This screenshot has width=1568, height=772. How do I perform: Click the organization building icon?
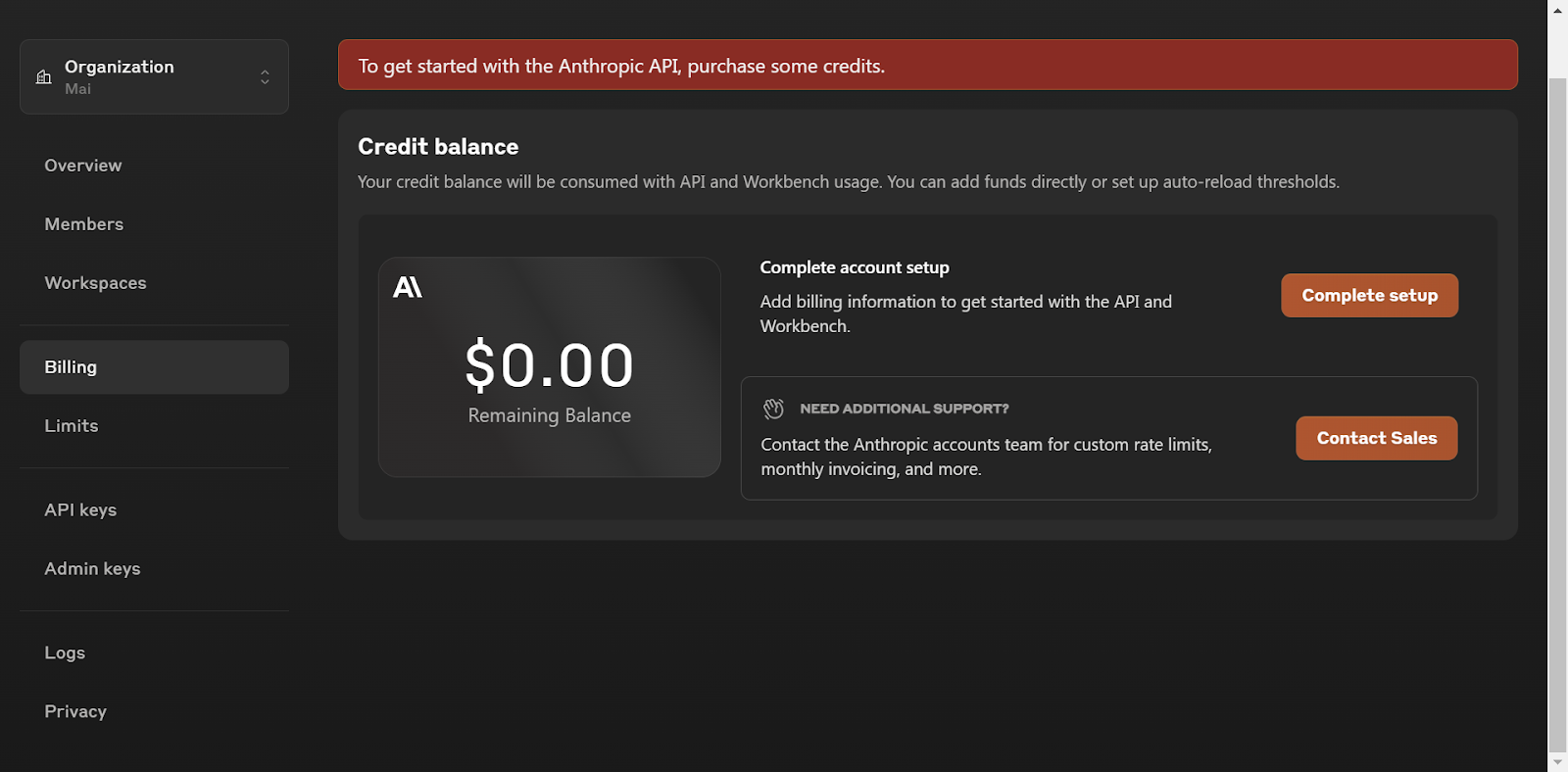tap(44, 77)
